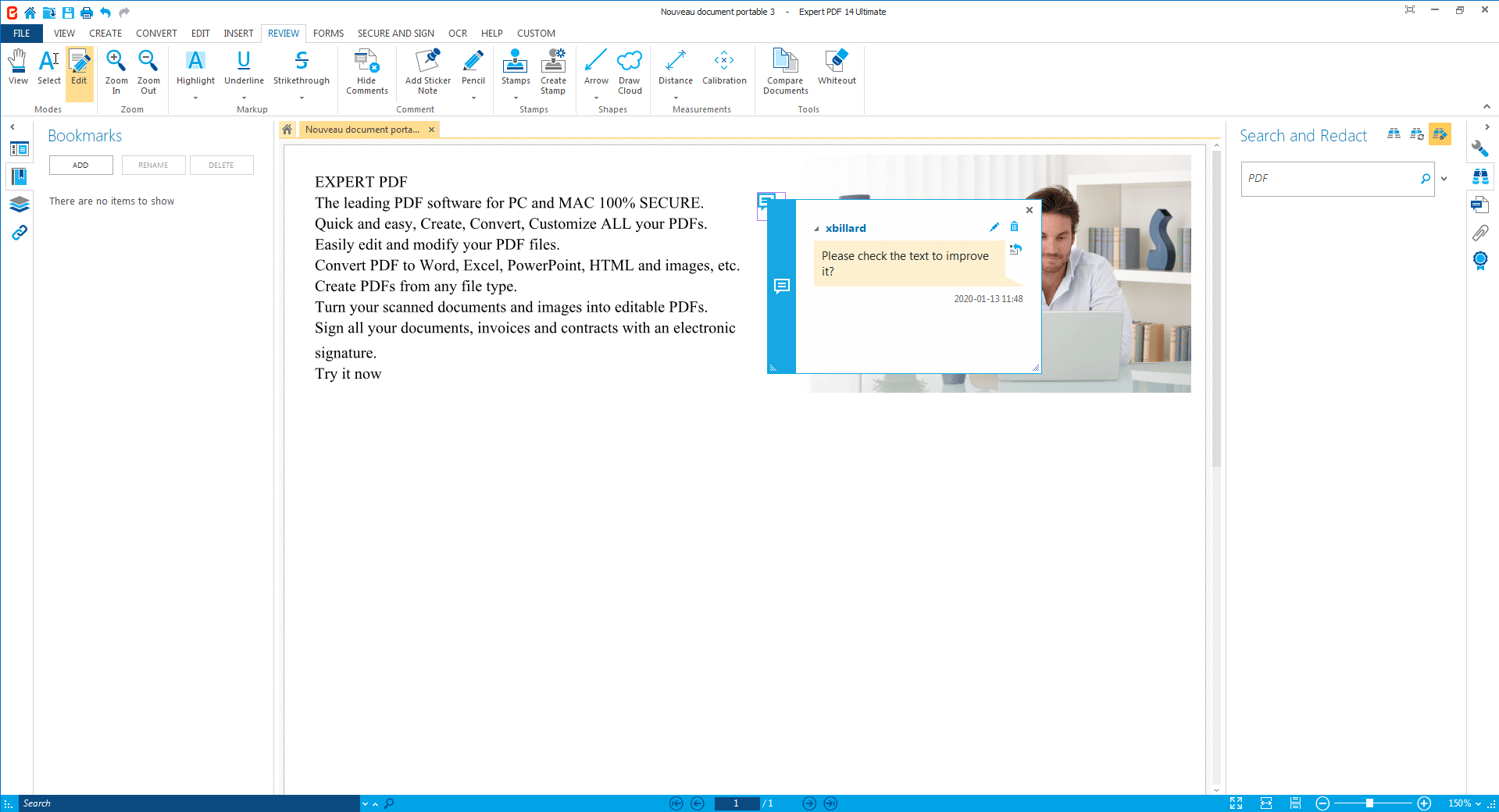Enable the Search and Replace mode icon

click(1417, 134)
